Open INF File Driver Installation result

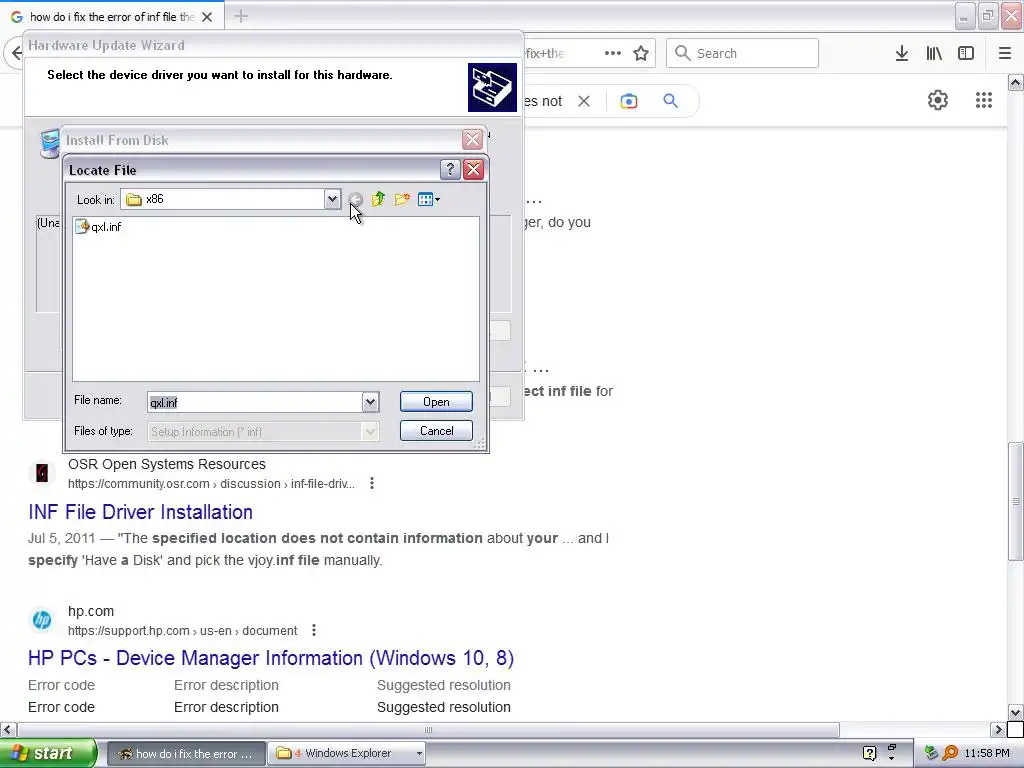pos(140,512)
